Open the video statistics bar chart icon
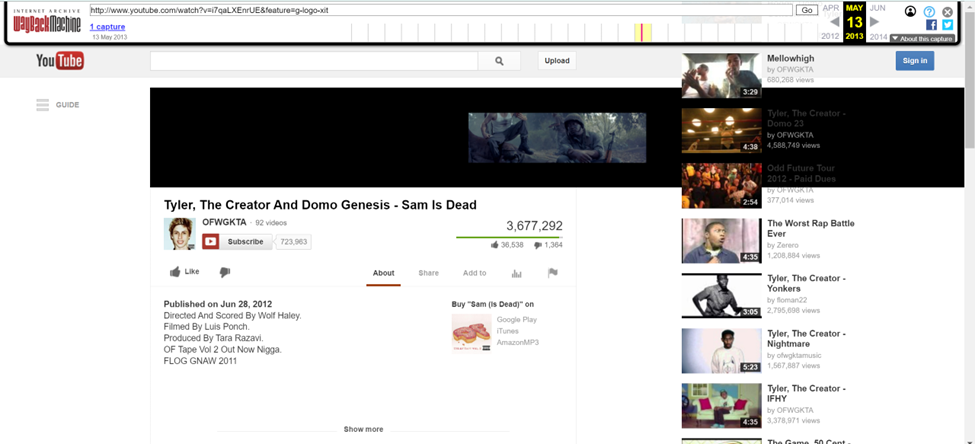The image size is (975, 444). 516,273
